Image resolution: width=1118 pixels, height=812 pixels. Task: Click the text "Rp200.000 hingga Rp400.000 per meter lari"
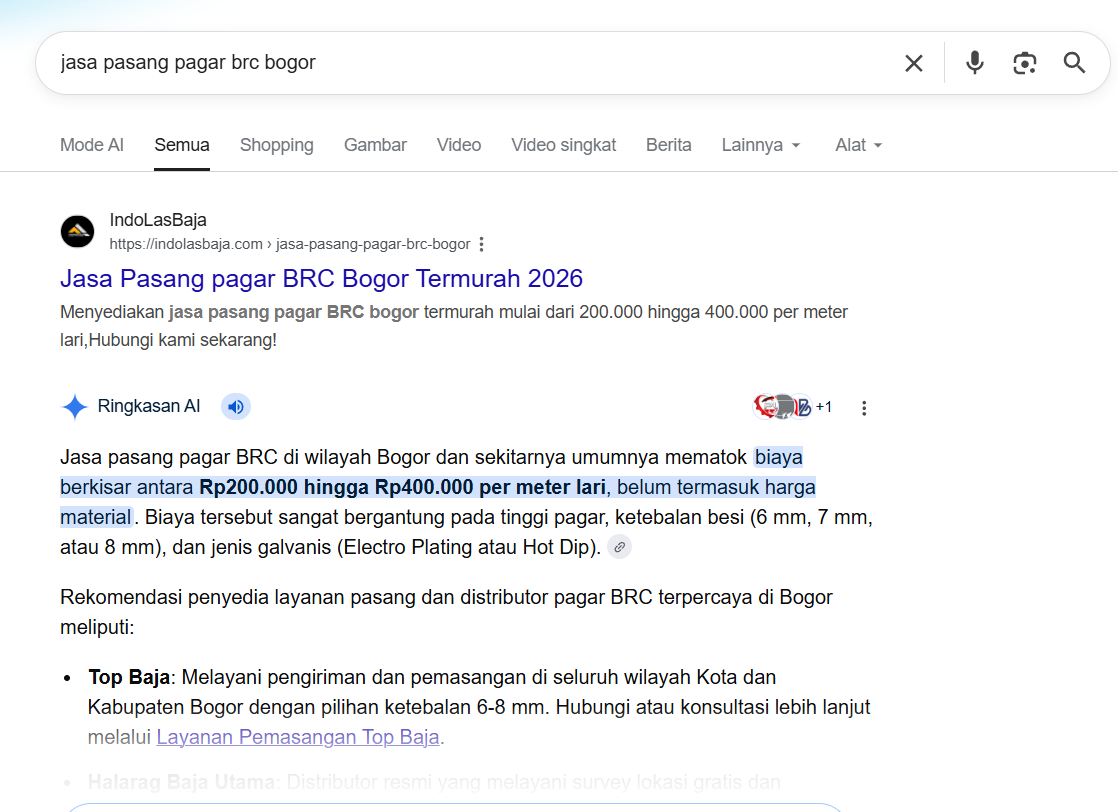pyautogui.click(x=402, y=488)
